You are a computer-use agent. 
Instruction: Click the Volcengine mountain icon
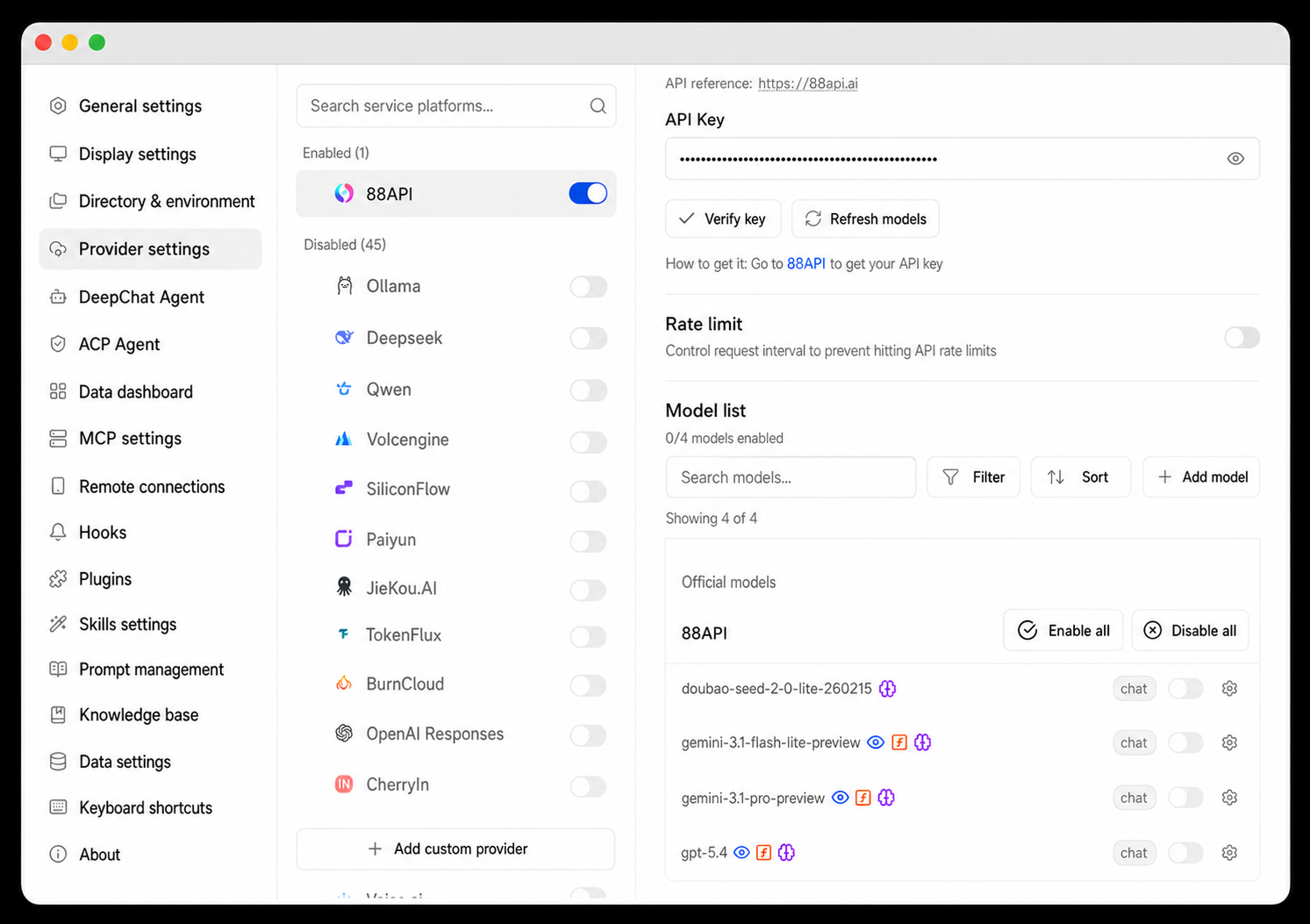[344, 439]
